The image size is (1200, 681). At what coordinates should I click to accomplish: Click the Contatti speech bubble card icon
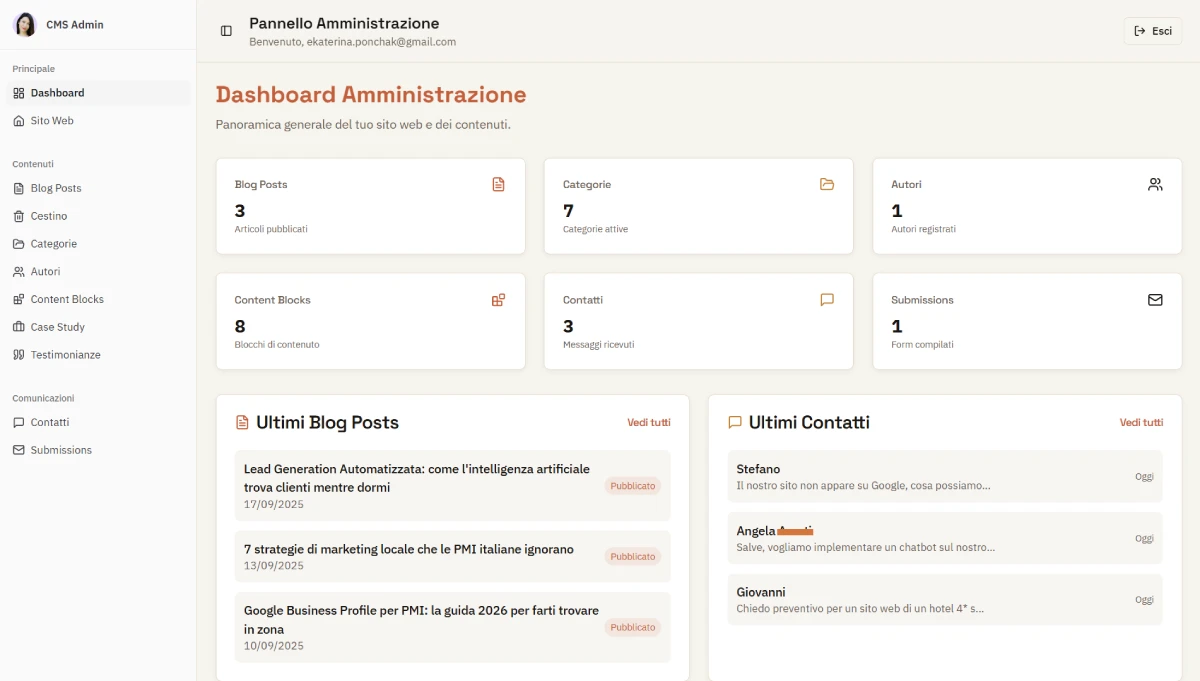[x=827, y=299]
